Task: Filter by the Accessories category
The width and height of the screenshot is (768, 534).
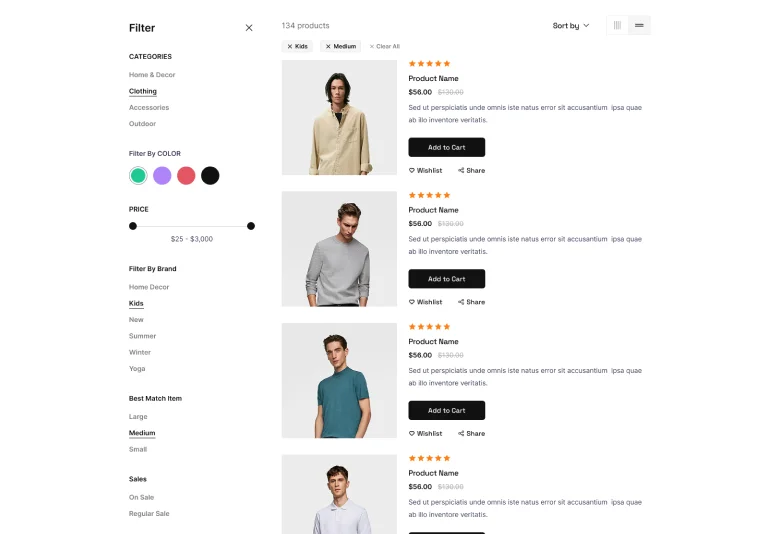Action: click(x=149, y=107)
